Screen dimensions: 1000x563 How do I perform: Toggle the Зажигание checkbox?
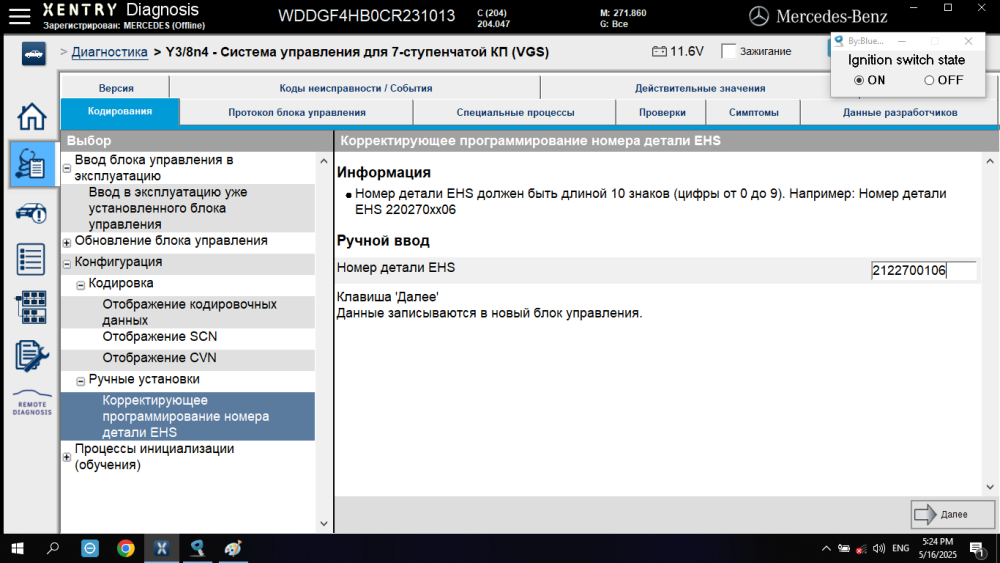[728, 51]
